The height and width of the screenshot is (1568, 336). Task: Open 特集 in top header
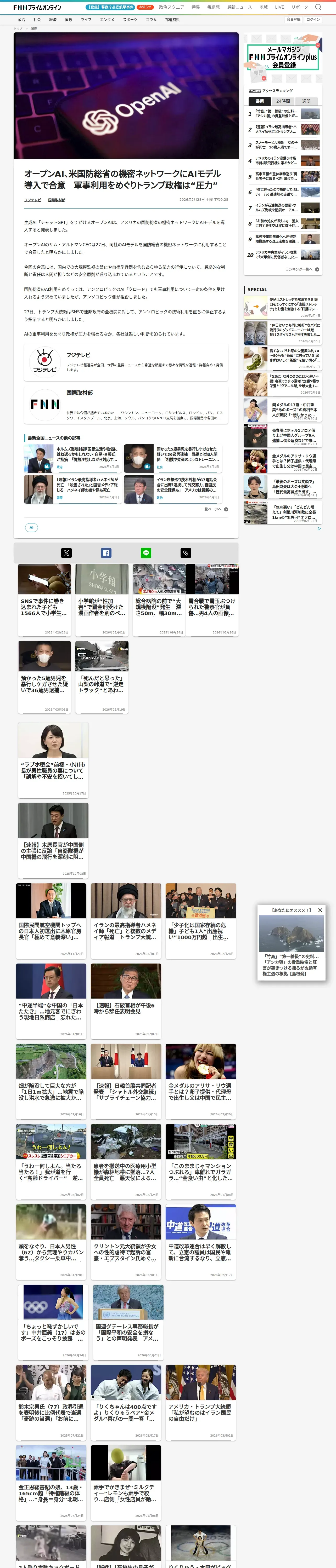[196, 7]
